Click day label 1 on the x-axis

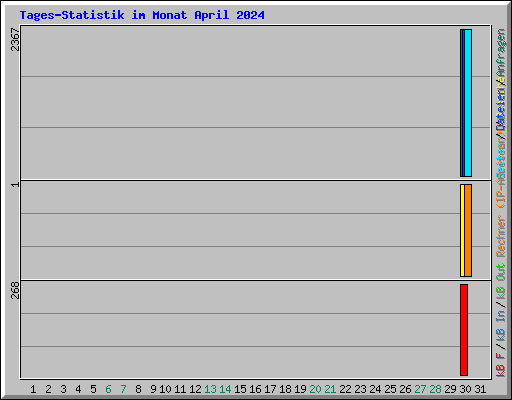pyautogui.click(x=33, y=389)
